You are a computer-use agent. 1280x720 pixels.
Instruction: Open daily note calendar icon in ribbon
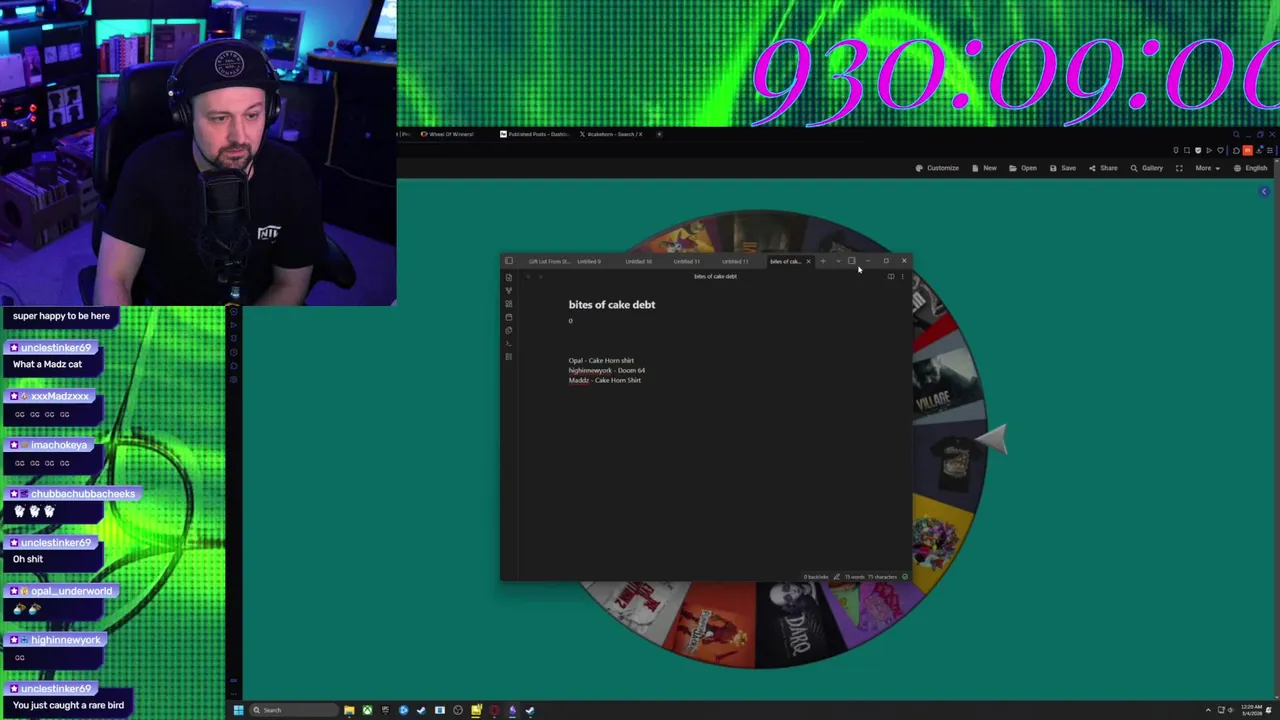[508, 317]
